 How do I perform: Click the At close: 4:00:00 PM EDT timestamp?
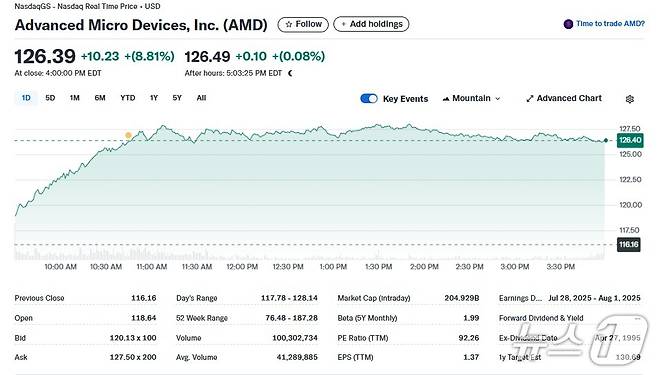pyautogui.click(x=58, y=73)
